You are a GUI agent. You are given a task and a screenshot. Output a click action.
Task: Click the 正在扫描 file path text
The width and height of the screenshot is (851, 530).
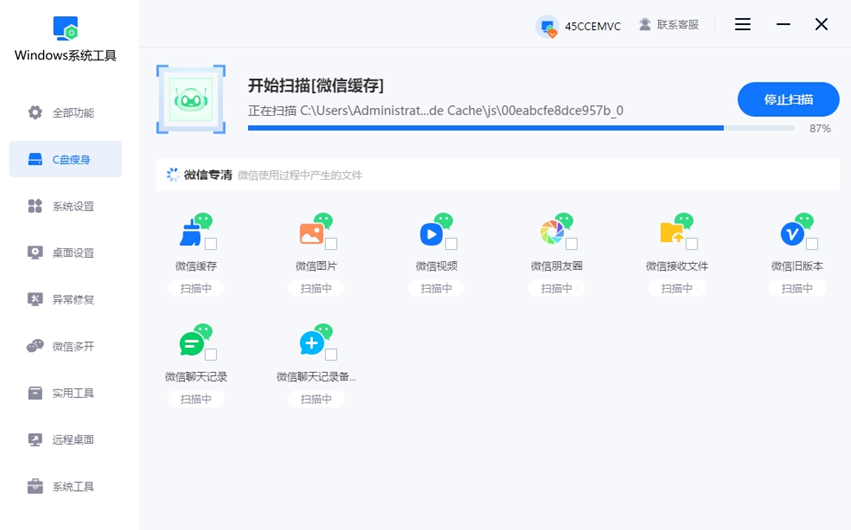point(436,111)
